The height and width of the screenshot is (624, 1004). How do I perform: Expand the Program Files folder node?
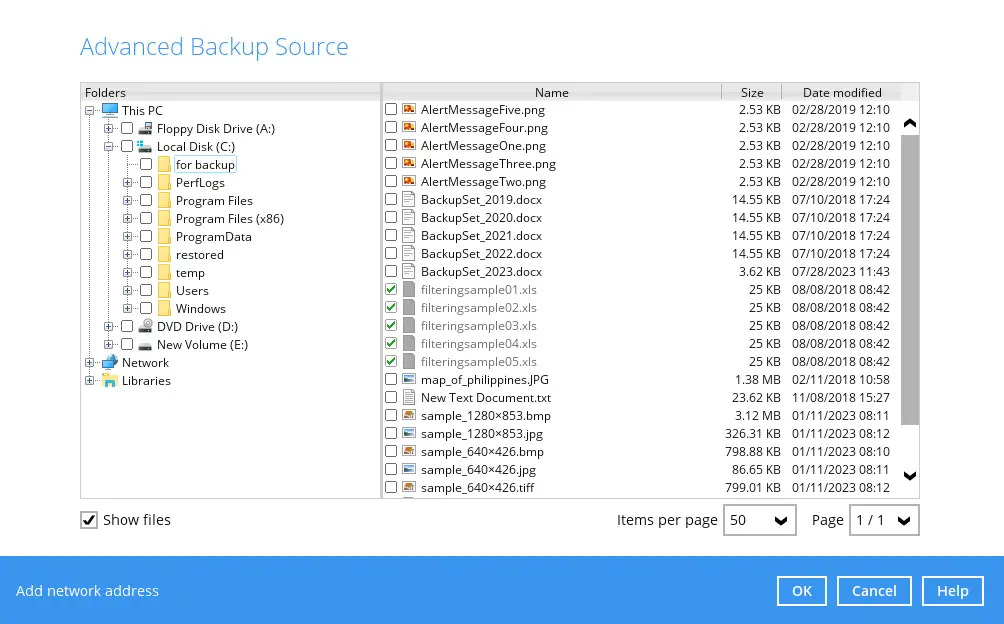pos(128,201)
